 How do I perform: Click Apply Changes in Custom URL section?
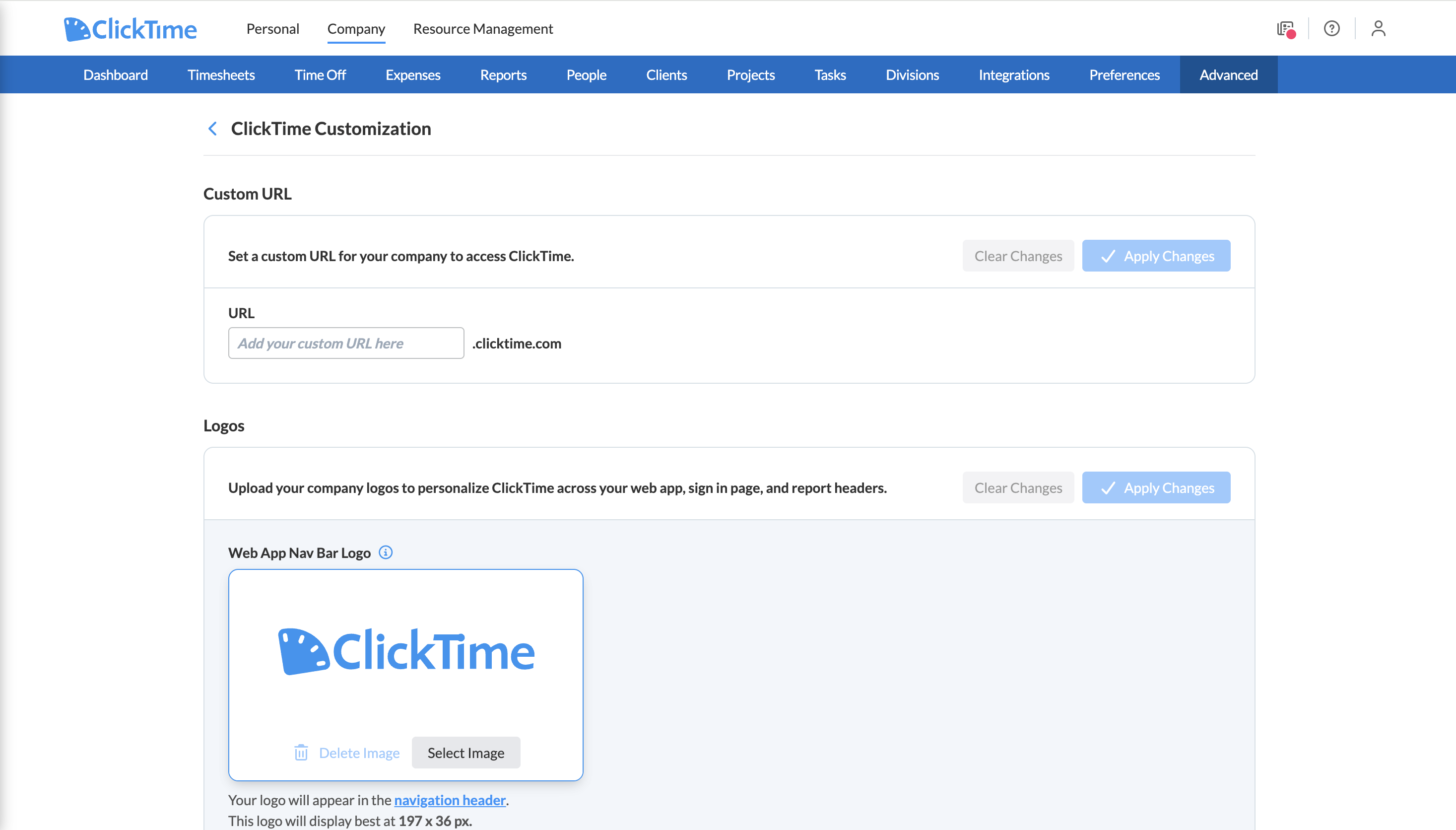point(1156,256)
